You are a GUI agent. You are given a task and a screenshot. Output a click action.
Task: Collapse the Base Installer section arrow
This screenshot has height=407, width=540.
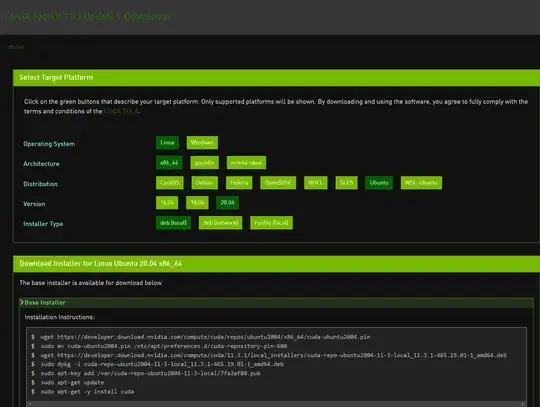click(22, 302)
